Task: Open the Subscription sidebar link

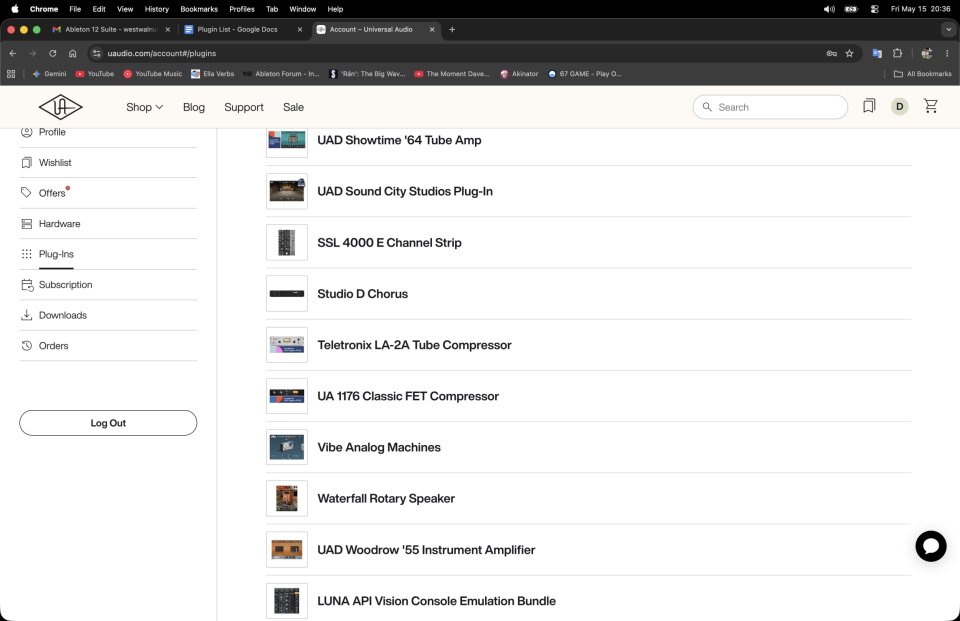Action: point(66,285)
